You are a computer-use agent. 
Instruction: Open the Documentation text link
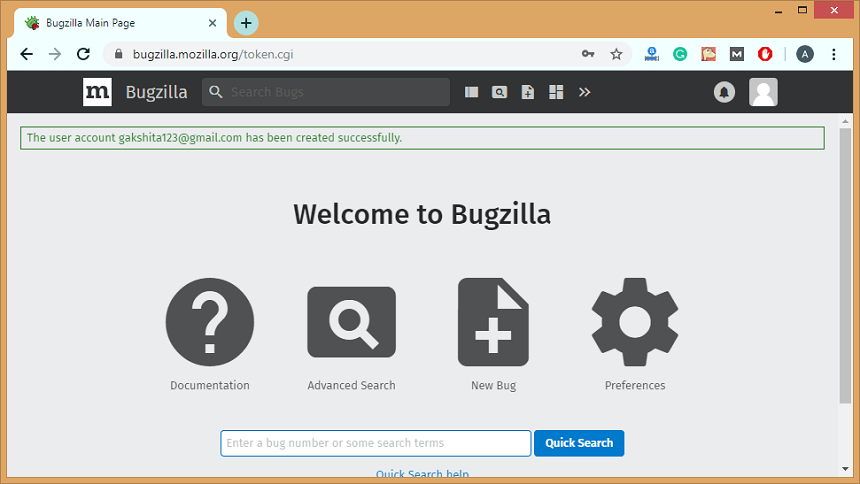[x=210, y=385]
